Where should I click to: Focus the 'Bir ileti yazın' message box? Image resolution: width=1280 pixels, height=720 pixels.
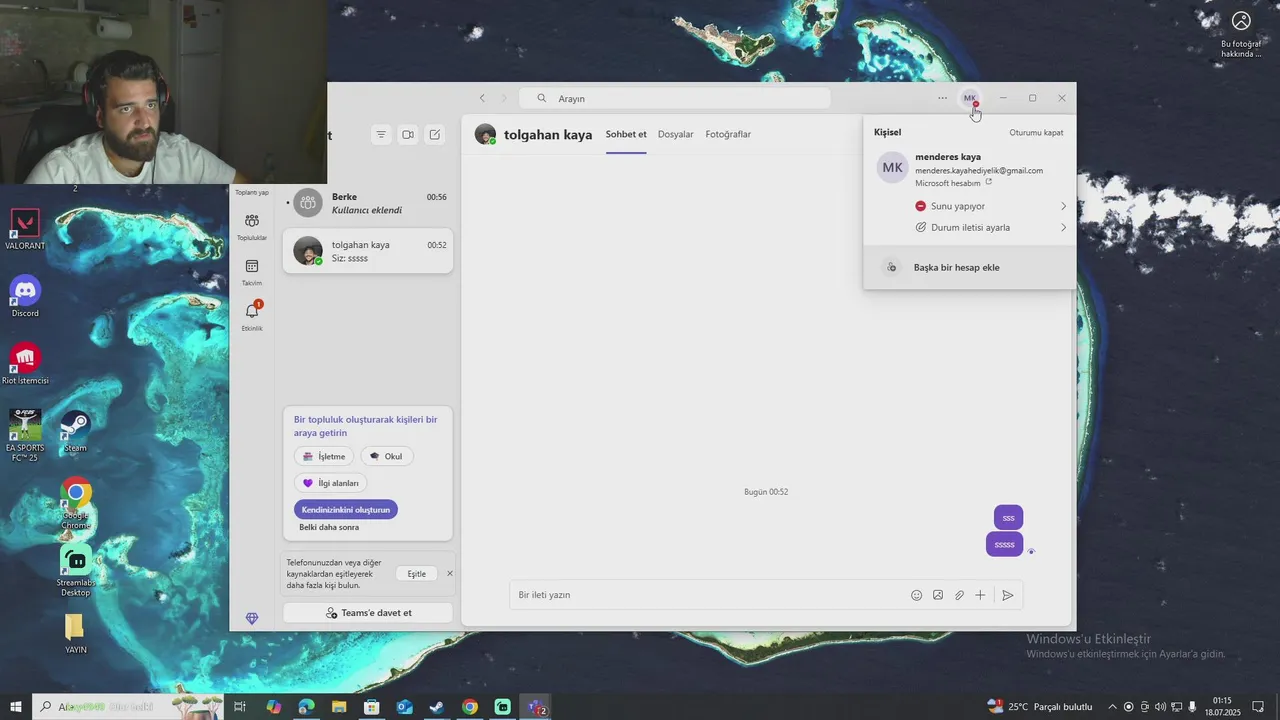(x=707, y=595)
